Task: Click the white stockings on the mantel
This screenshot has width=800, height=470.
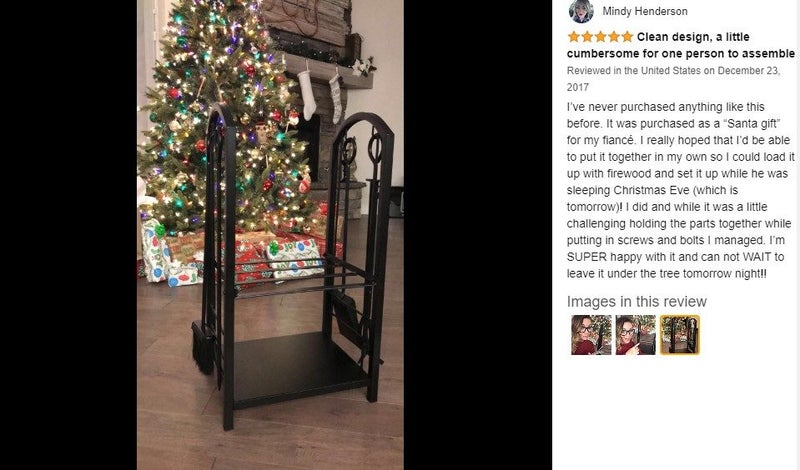Action: [319, 95]
